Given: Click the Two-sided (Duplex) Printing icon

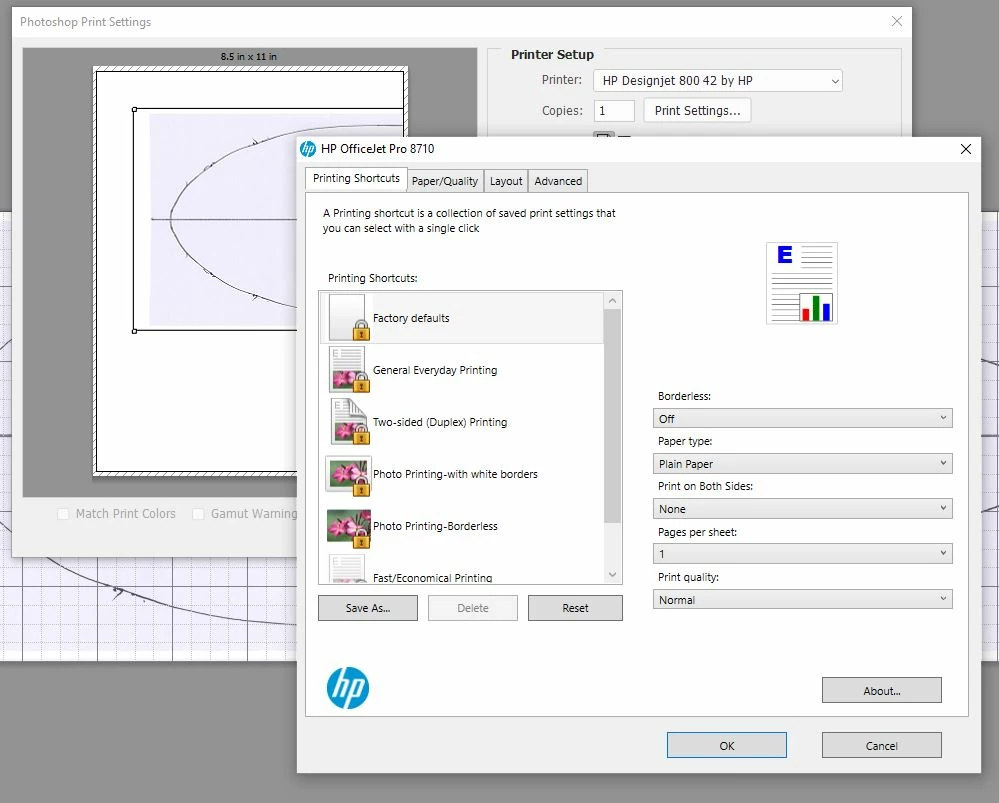Looking at the screenshot, I should [x=349, y=421].
